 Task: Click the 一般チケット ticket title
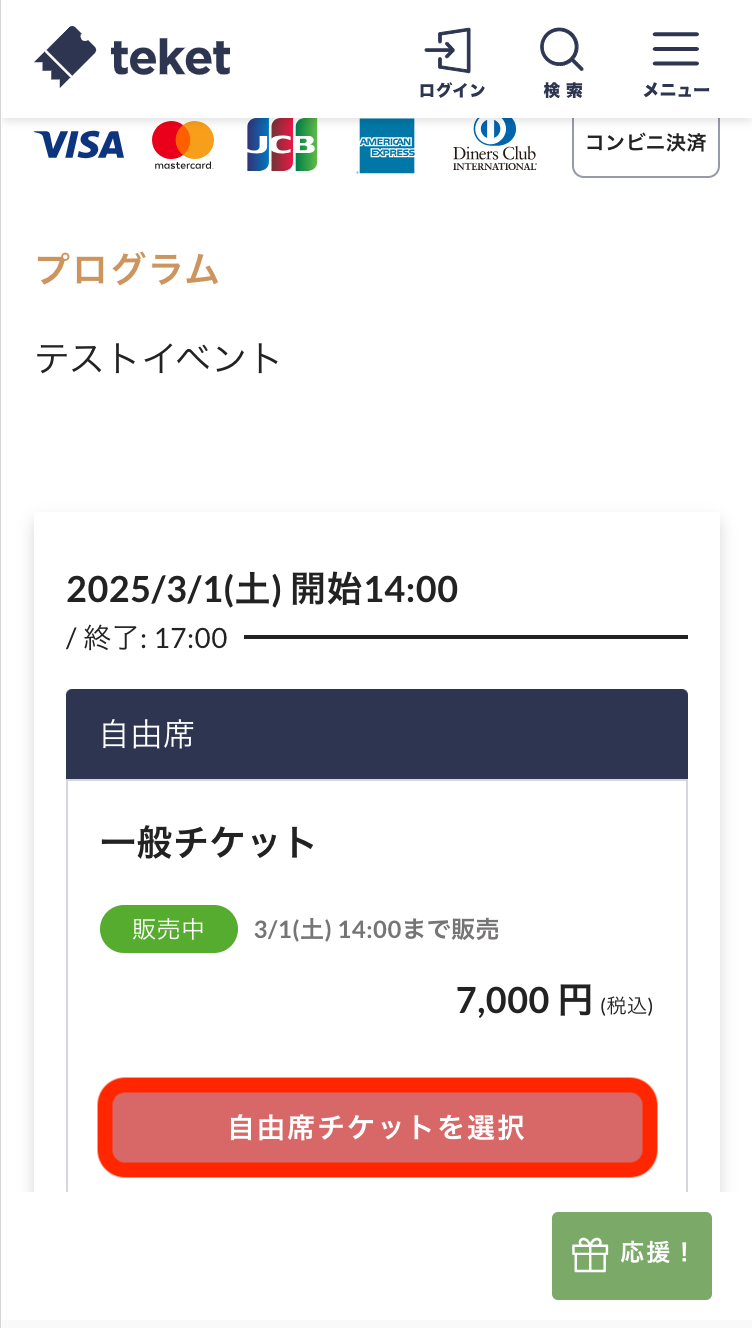tap(208, 843)
